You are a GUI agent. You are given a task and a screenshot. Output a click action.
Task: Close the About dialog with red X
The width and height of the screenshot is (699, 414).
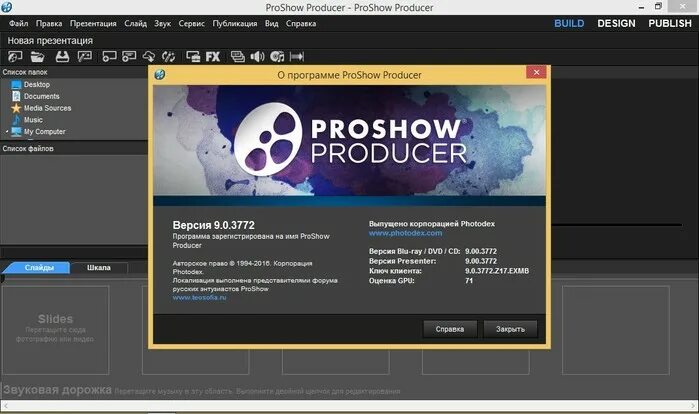pyautogui.click(x=536, y=72)
